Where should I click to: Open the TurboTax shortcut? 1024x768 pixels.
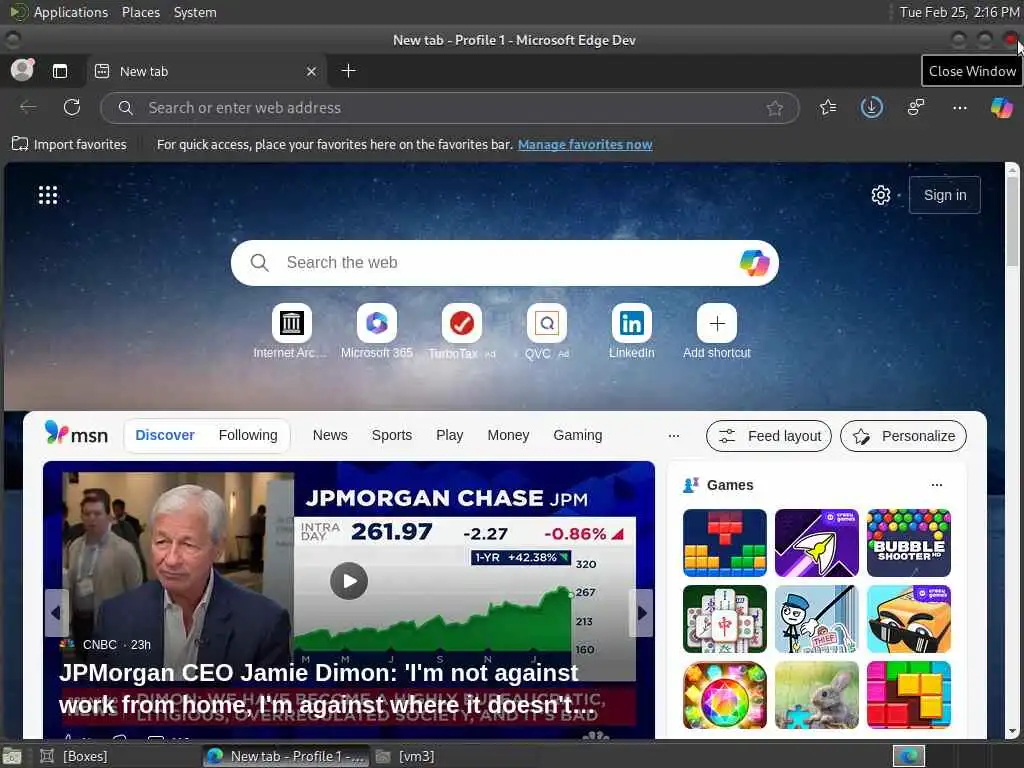tap(462, 331)
